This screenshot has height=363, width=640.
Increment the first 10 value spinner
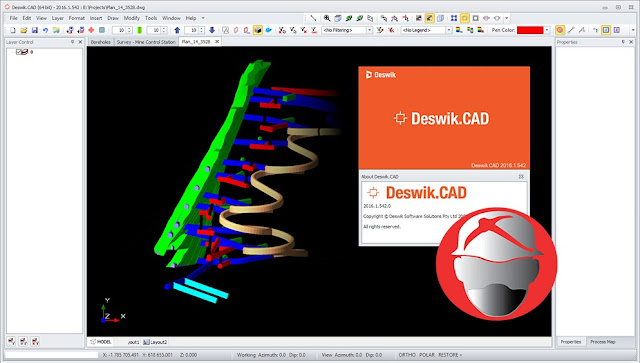(x=129, y=29)
